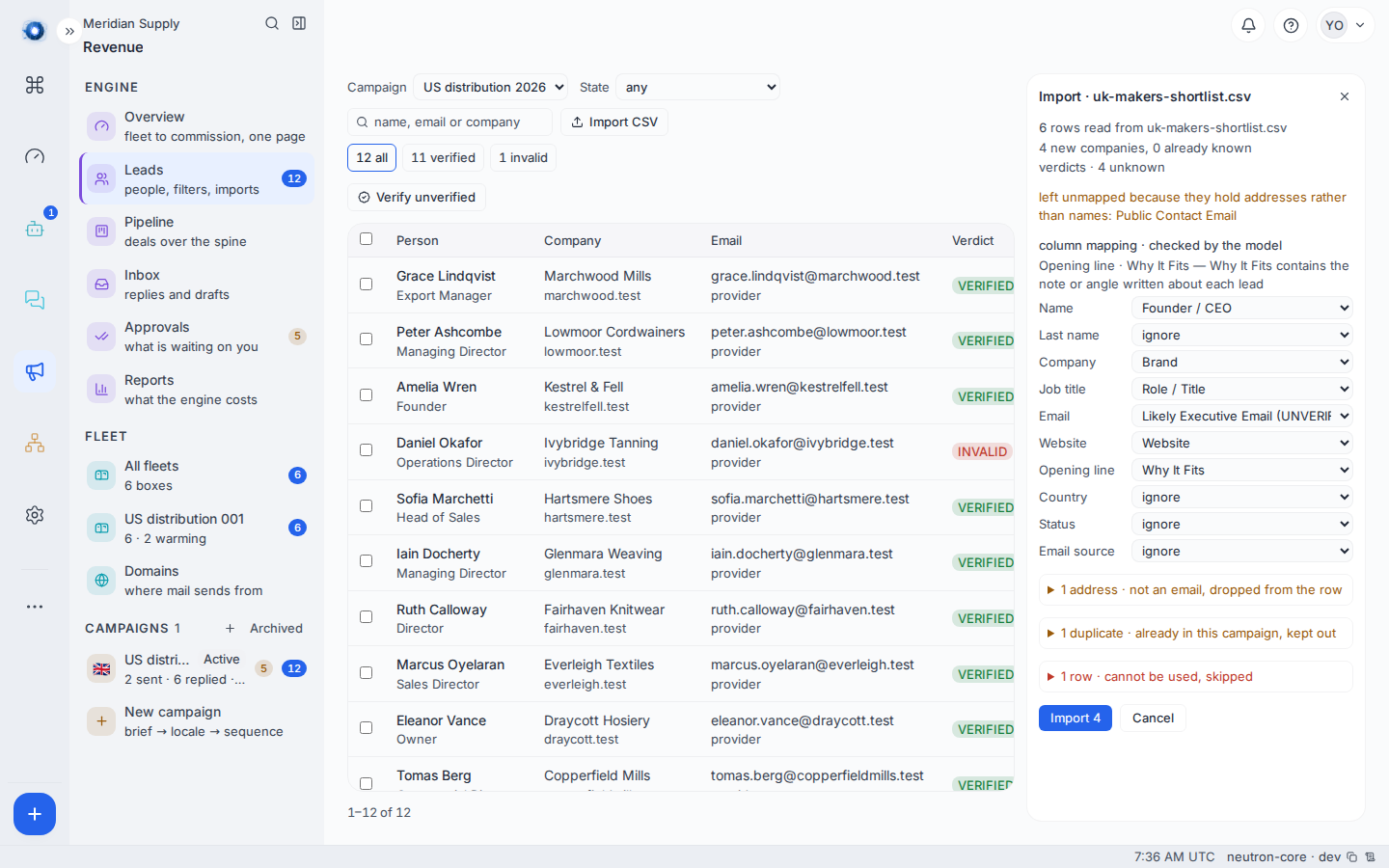Close the Import uk-makers-shortlist panel

[1345, 96]
